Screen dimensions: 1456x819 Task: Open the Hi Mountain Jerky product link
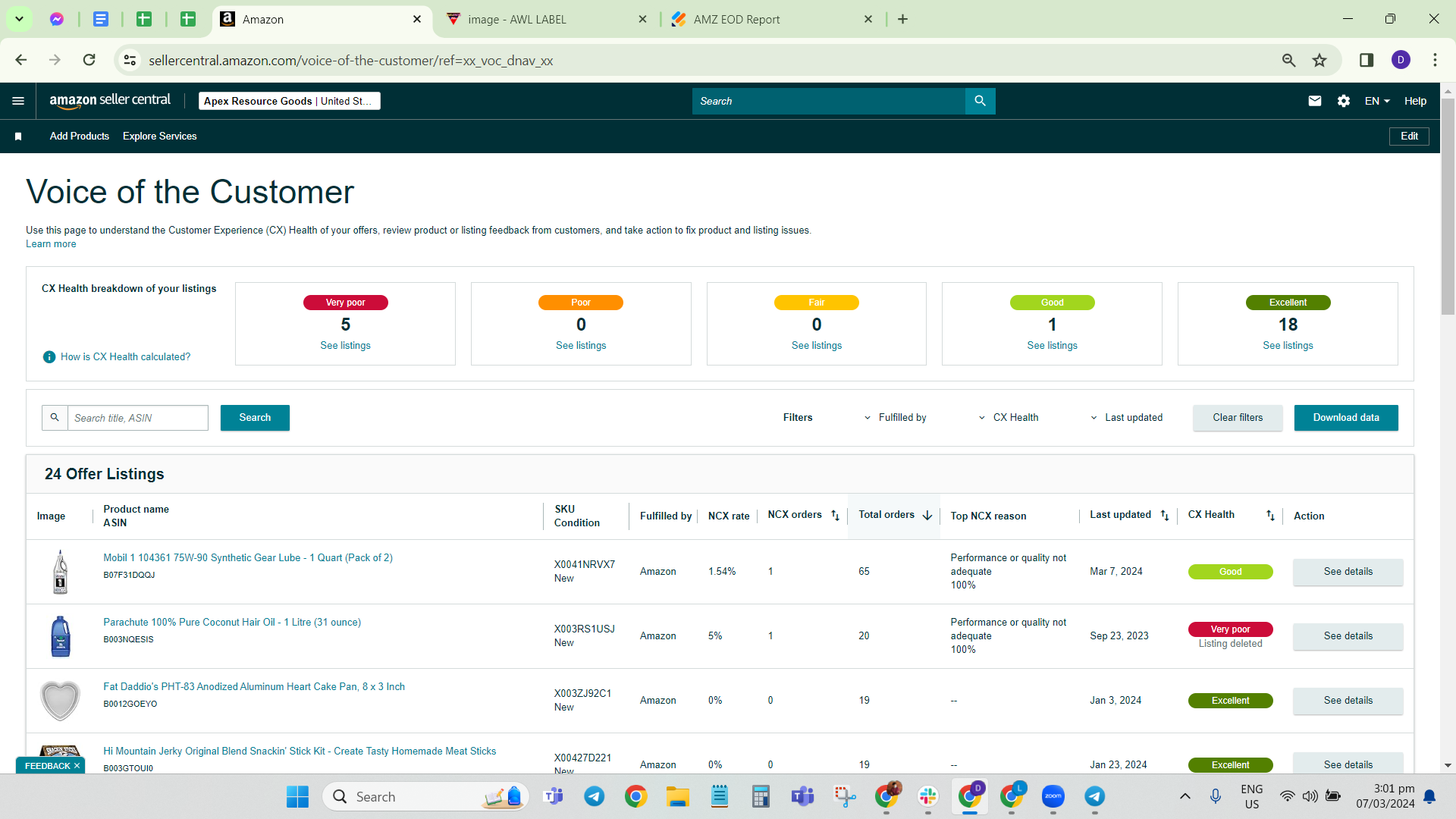coord(300,752)
